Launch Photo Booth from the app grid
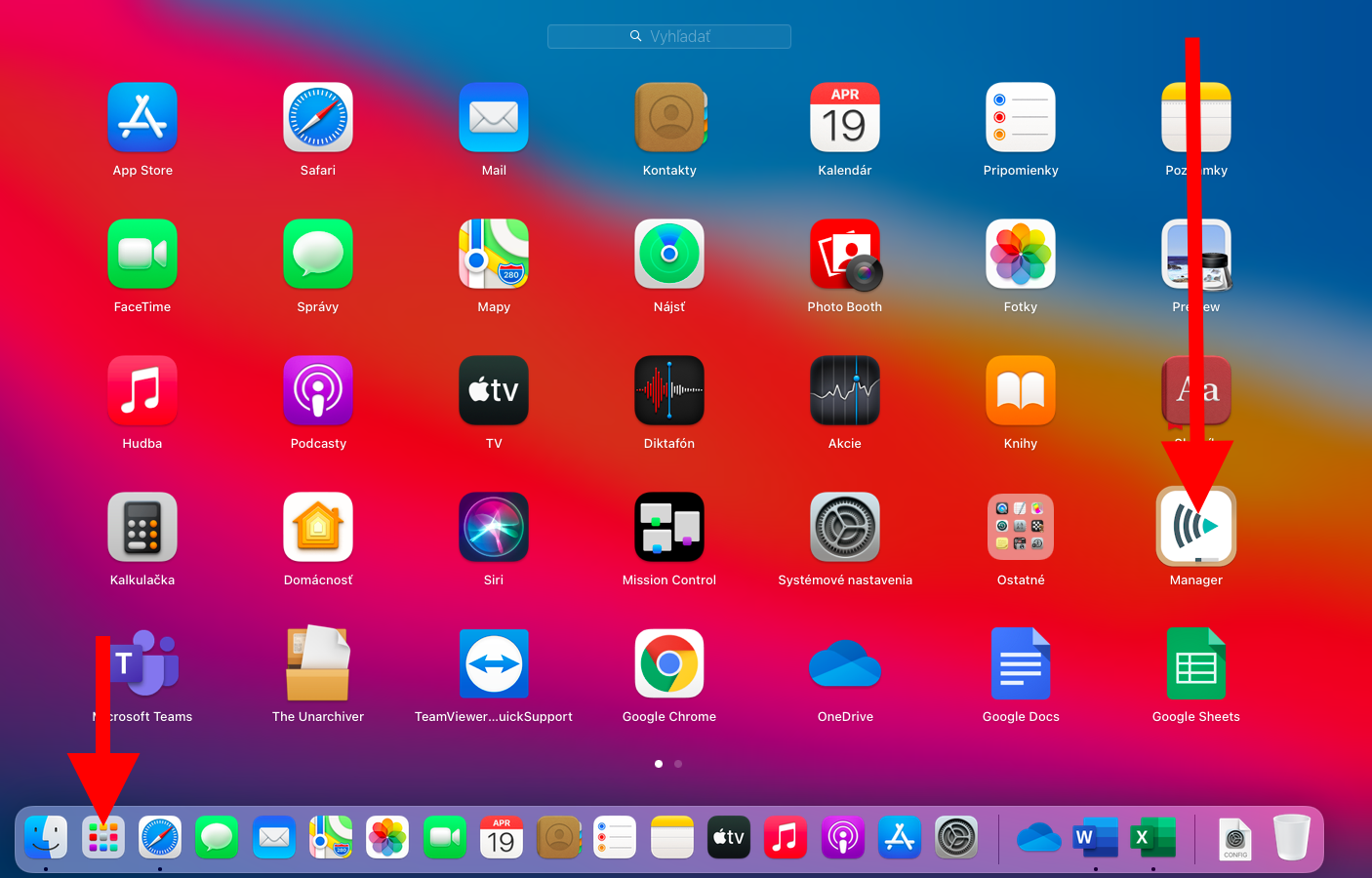1372x878 pixels. pos(844,255)
